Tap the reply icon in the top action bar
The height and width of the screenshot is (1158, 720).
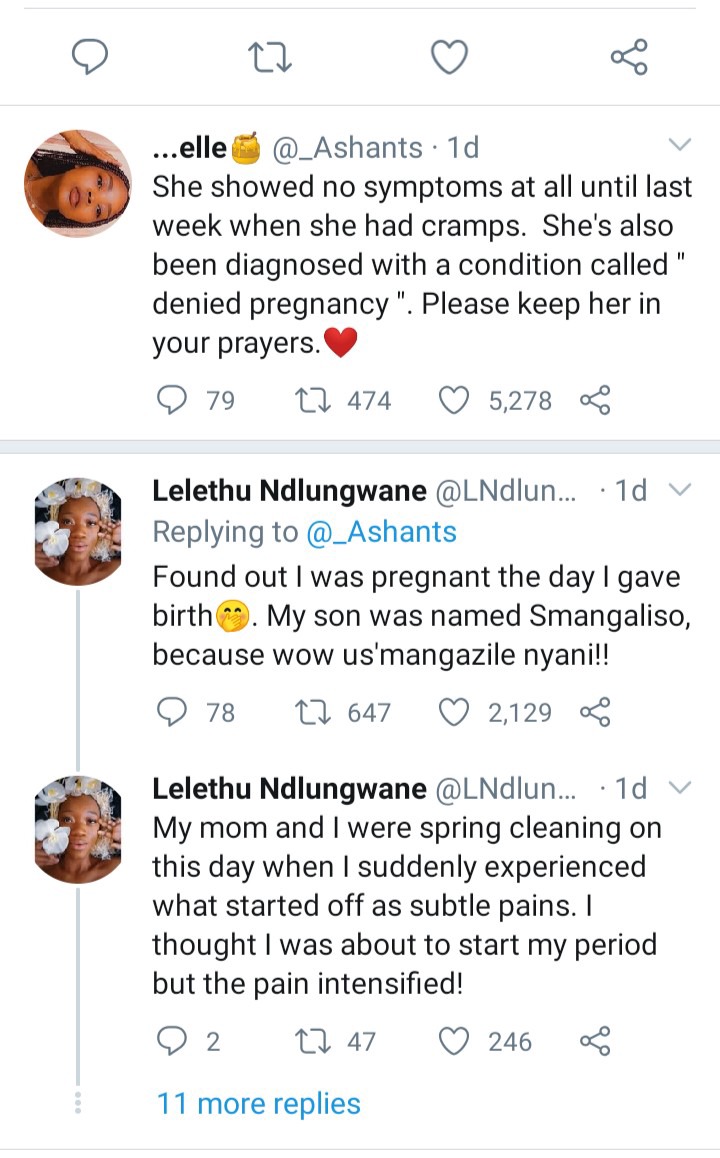click(90, 58)
